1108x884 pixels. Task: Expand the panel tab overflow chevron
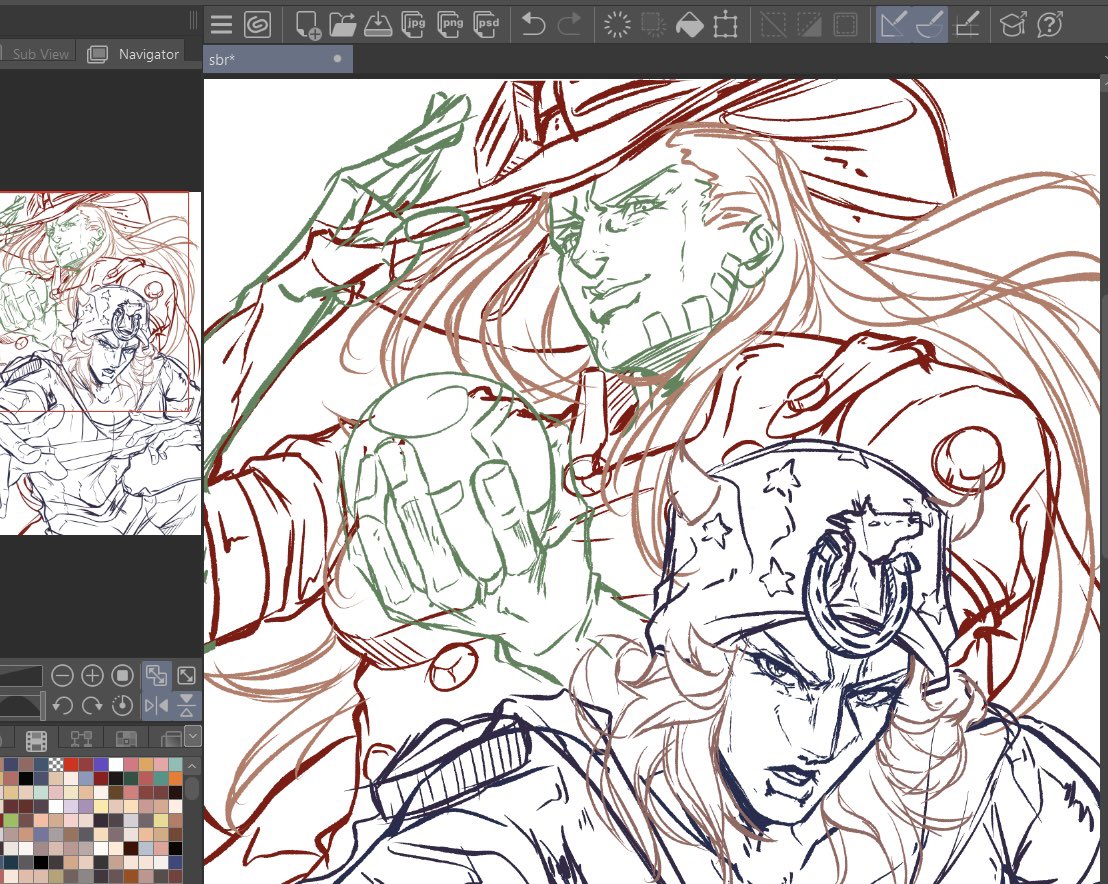[x=193, y=736]
